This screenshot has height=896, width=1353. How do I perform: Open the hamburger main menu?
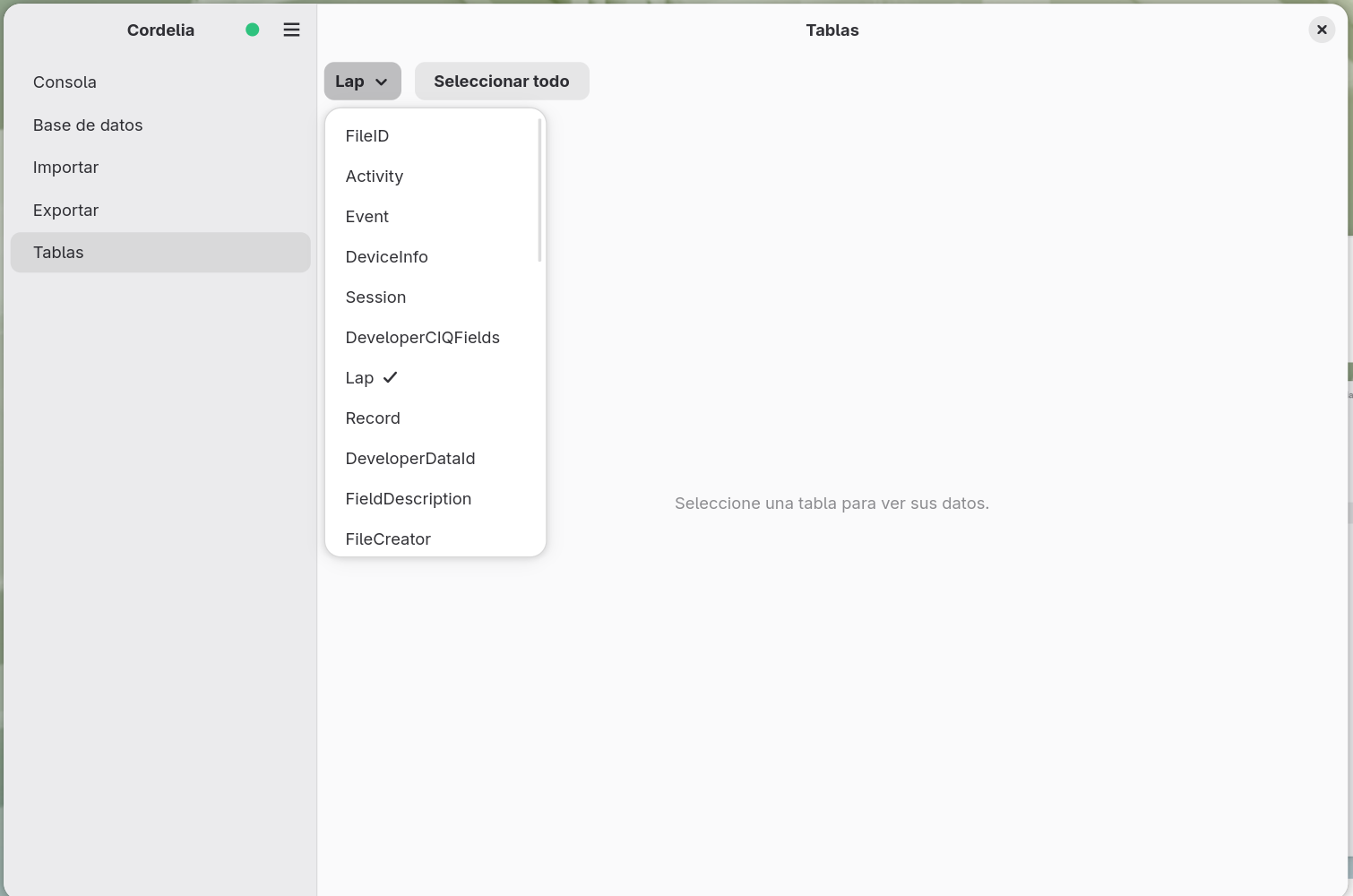point(291,30)
